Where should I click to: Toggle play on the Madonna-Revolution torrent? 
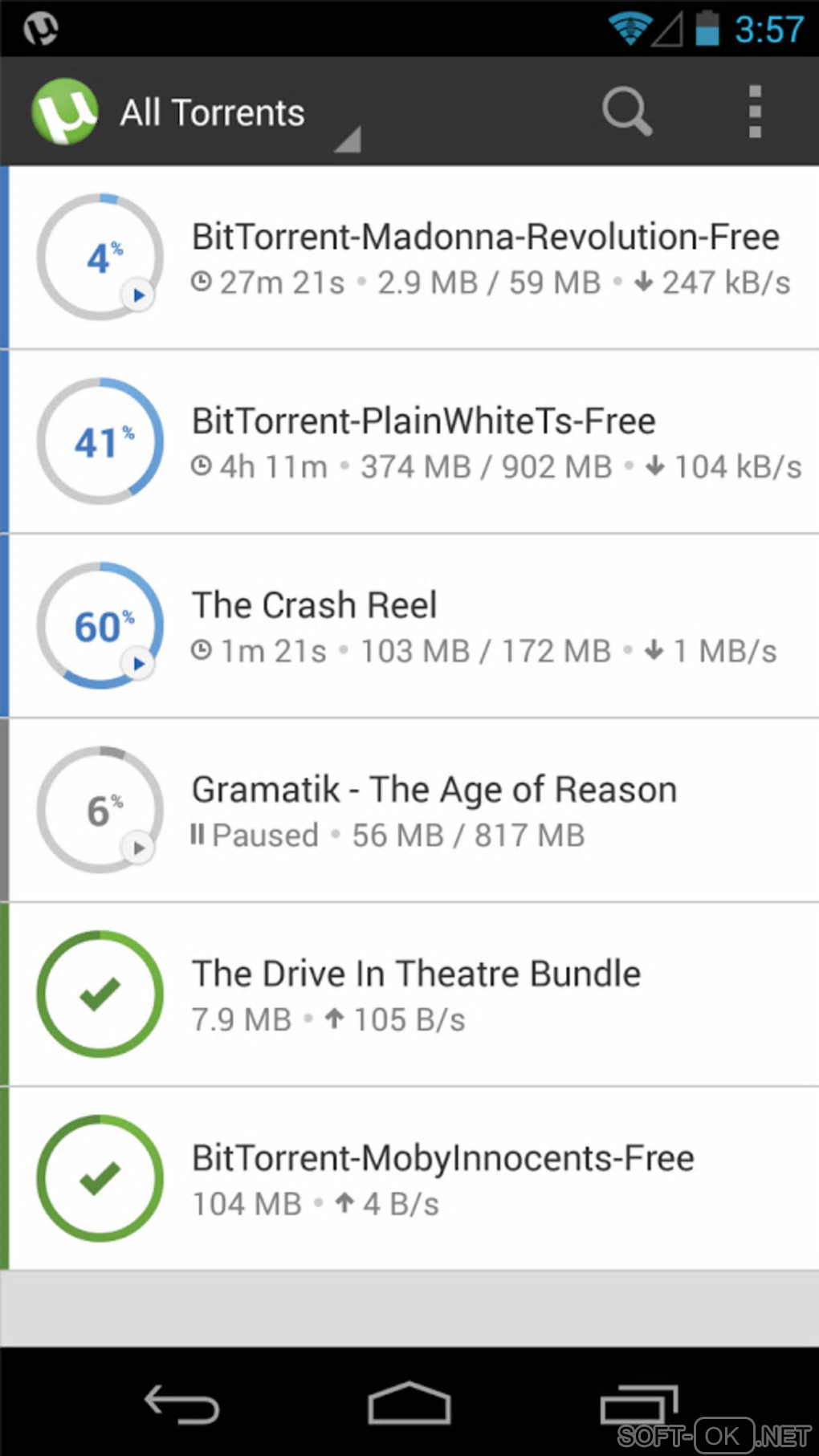click(x=138, y=295)
